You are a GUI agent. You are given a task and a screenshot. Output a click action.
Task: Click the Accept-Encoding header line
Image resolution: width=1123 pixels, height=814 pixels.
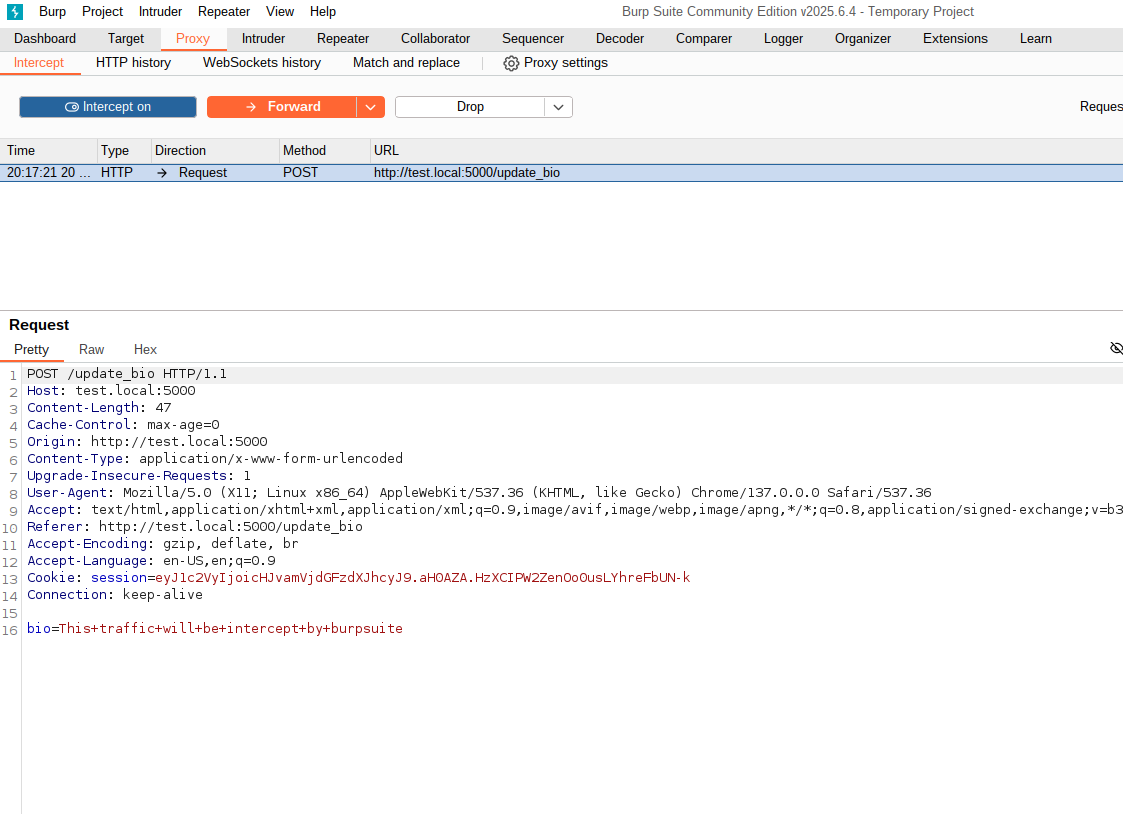click(163, 544)
